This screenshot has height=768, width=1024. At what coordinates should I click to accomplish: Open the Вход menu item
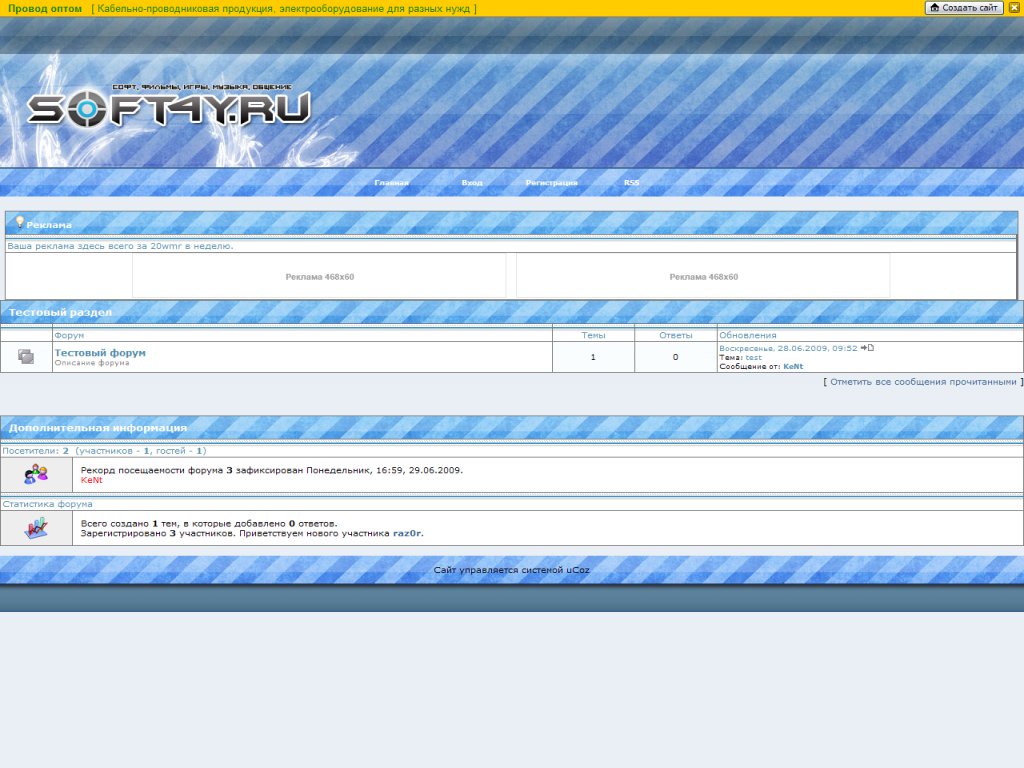[472, 183]
